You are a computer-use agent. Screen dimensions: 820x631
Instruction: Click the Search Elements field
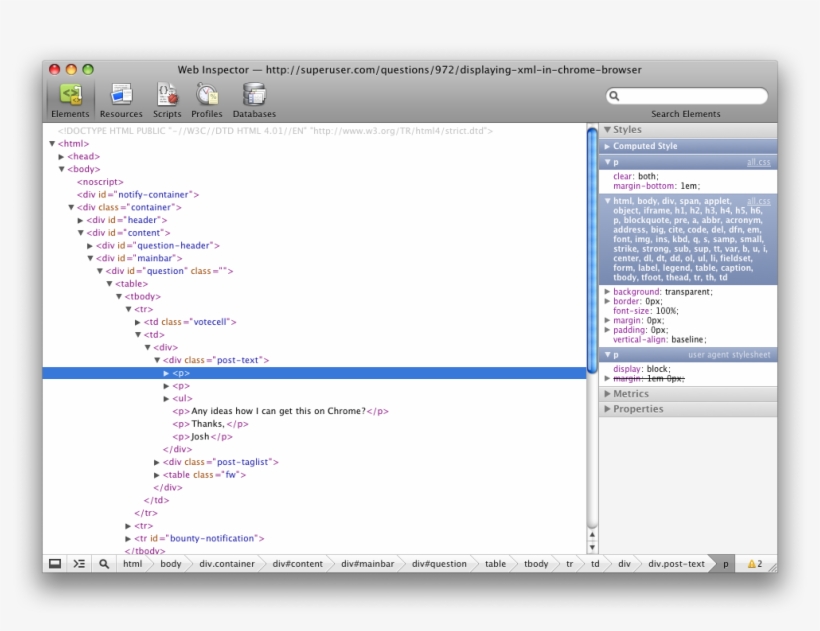pyautogui.click(x=688, y=96)
